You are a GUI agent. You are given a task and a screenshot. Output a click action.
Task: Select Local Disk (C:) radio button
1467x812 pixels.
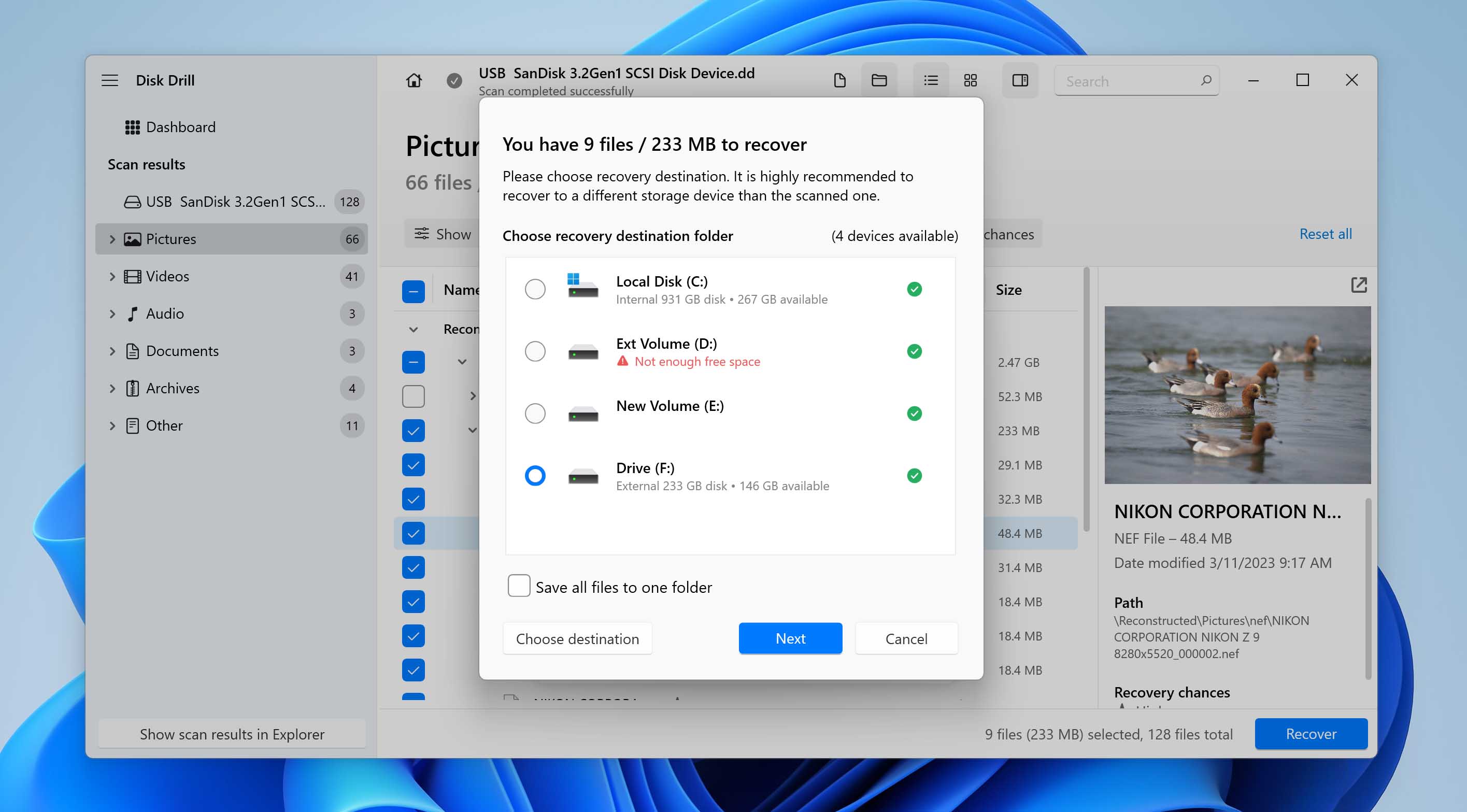coord(535,289)
